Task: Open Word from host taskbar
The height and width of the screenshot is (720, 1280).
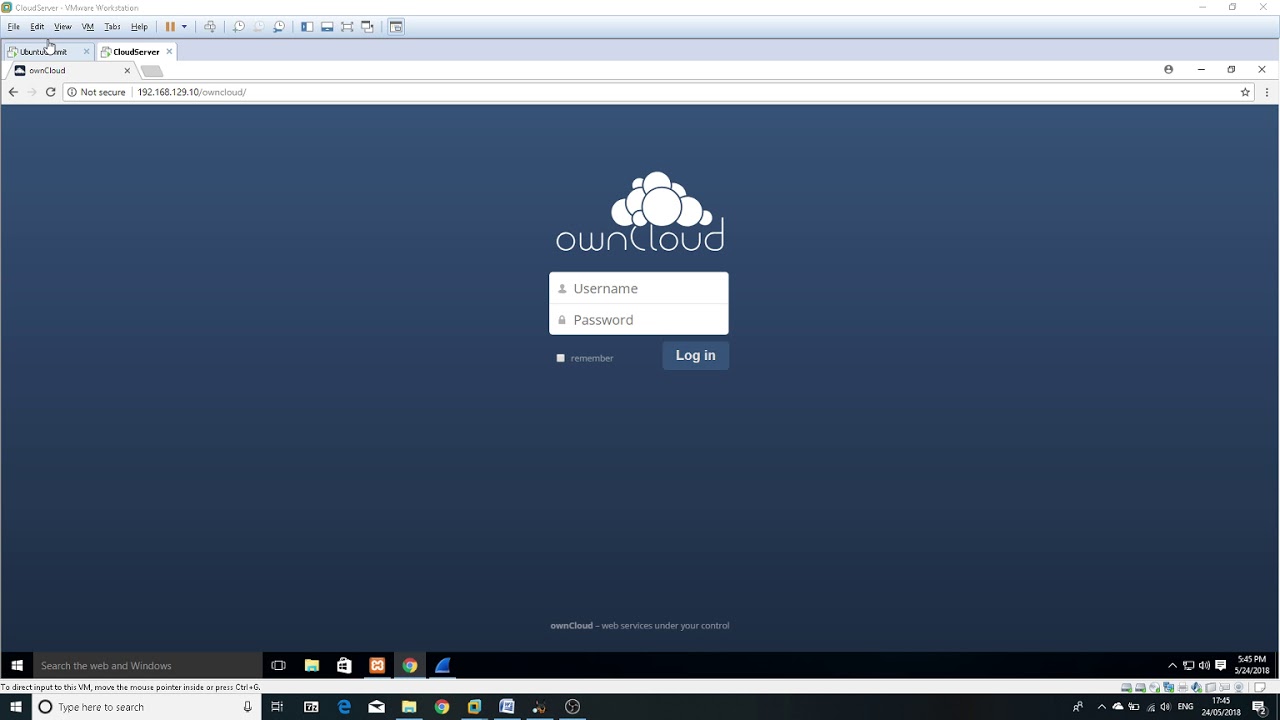Action: tap(507, 707)
